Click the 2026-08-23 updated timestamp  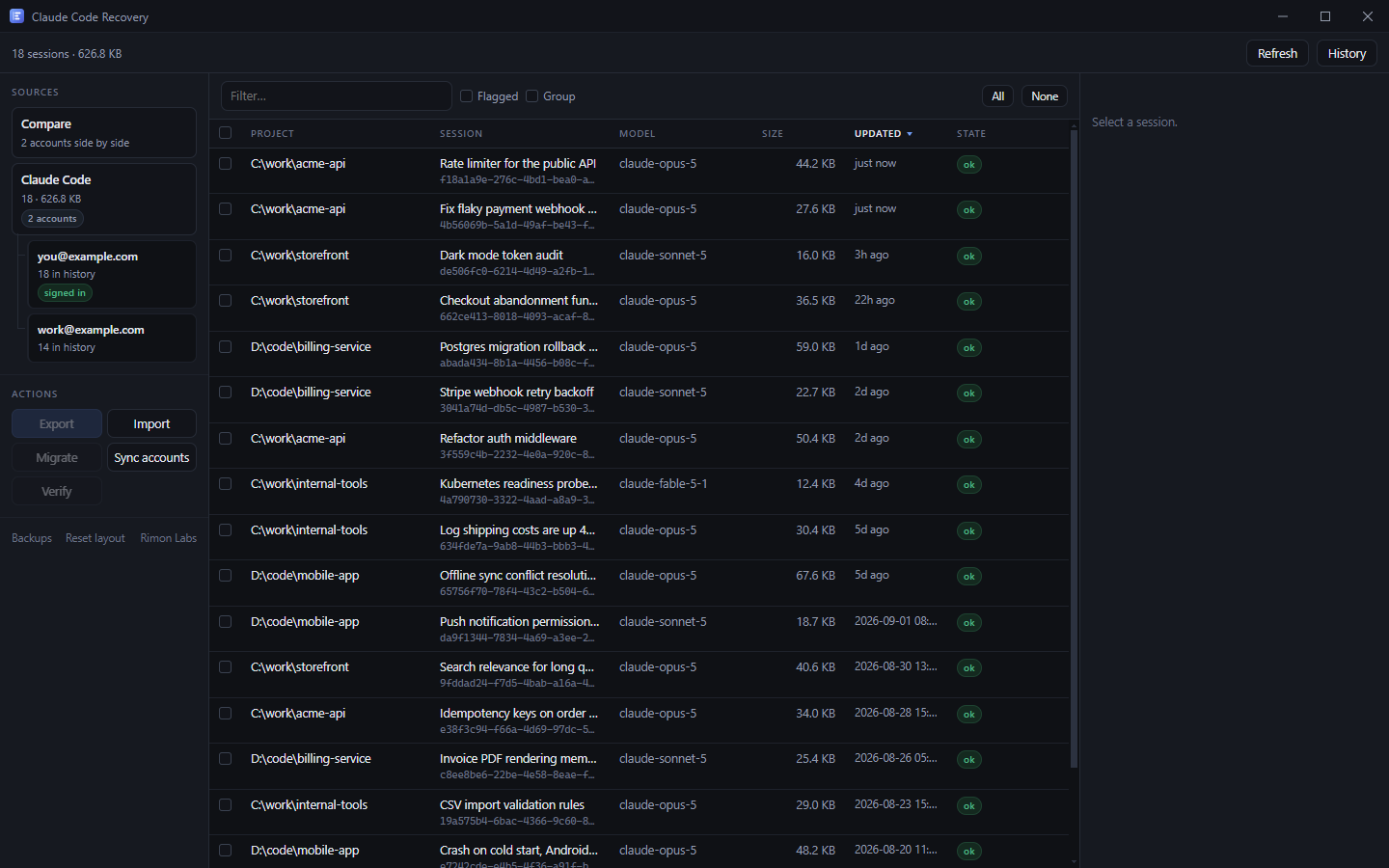[x=895, y=804]
